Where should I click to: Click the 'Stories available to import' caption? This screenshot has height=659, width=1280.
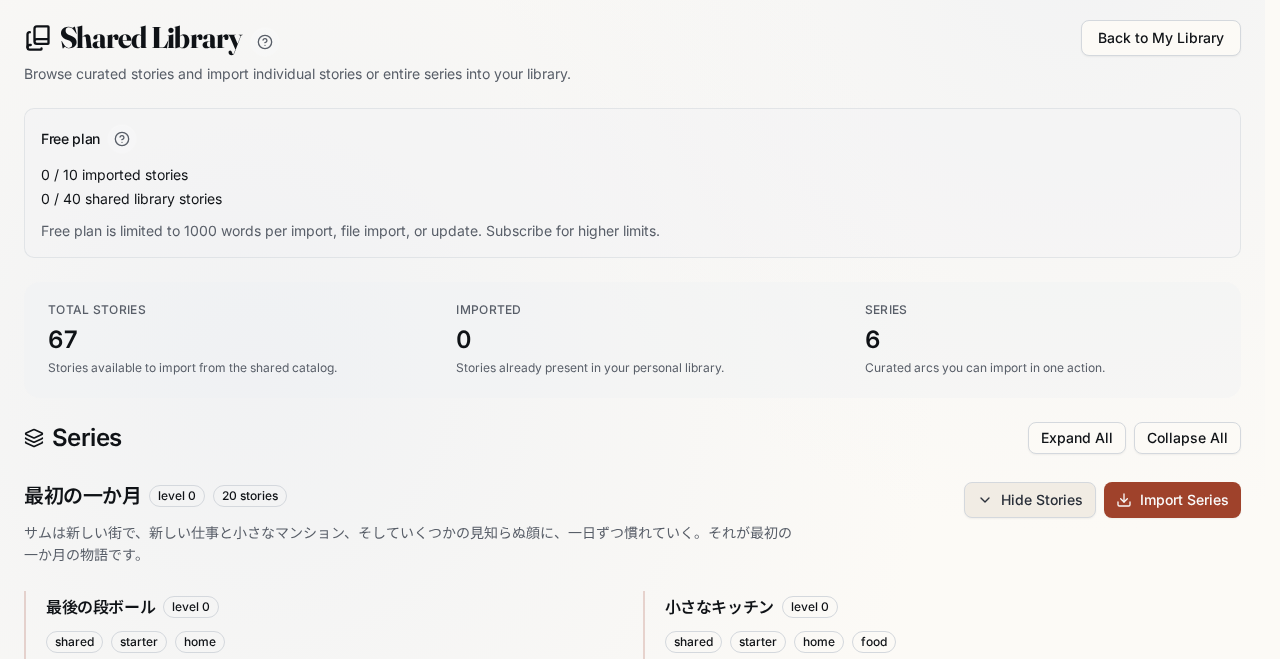[x=192, y=368]
